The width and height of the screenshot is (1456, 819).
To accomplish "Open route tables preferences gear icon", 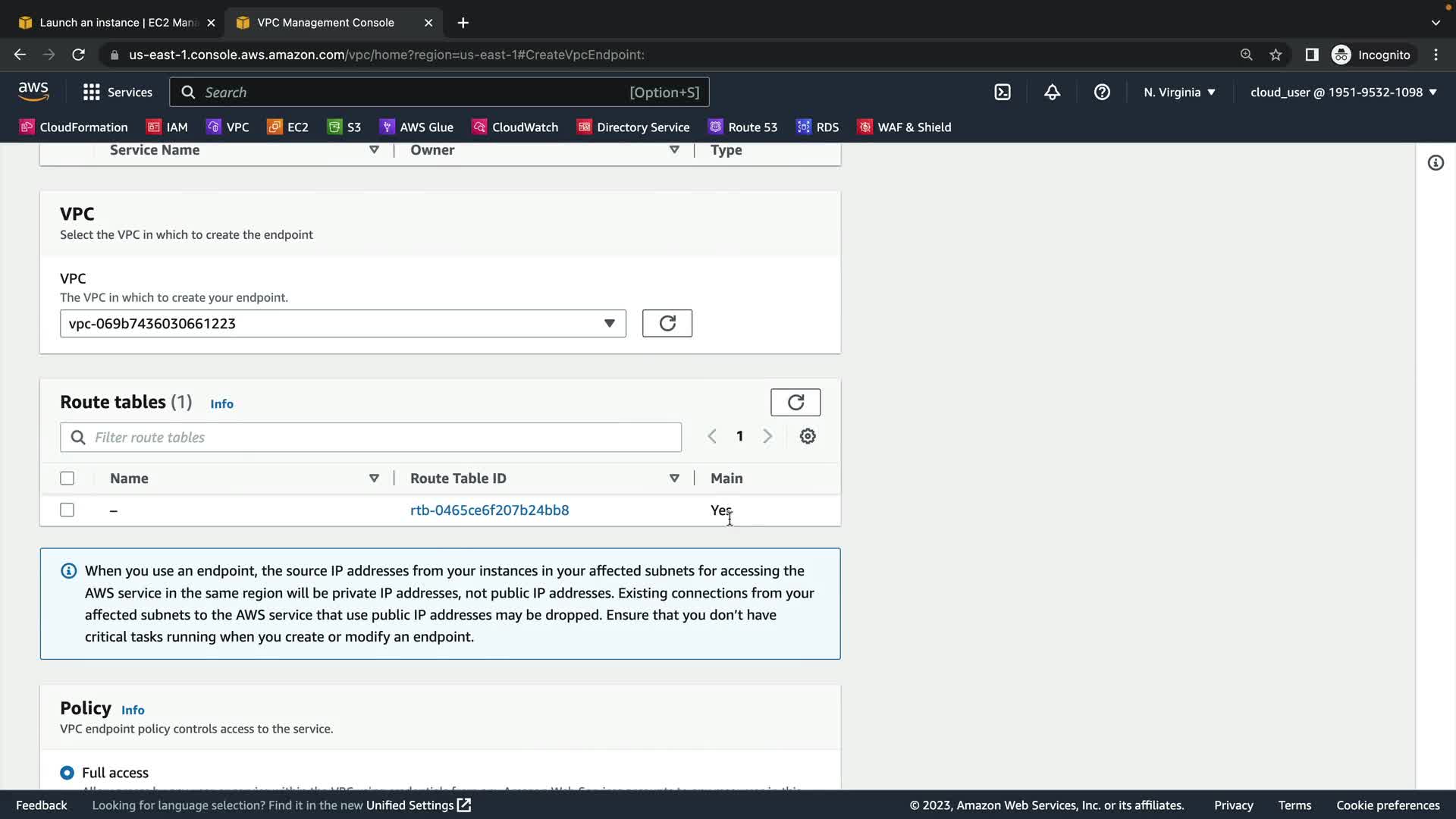I will [808, 436].
